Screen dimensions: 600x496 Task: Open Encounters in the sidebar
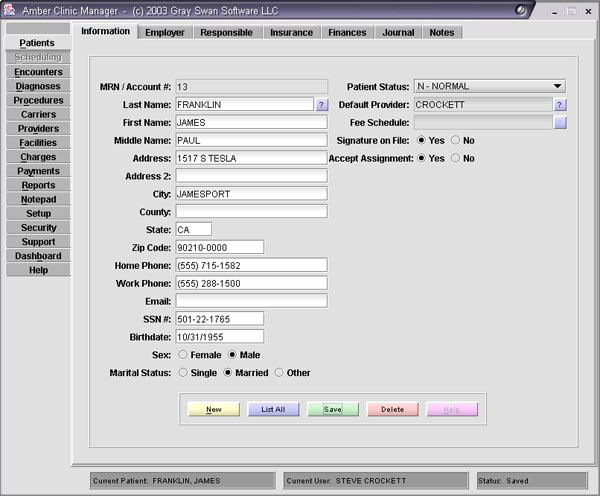[38, 72]
